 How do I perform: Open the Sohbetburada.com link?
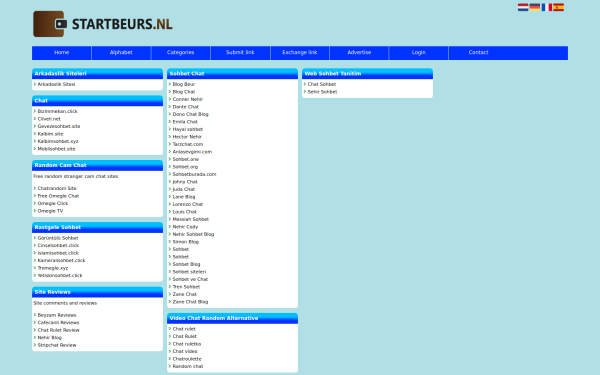tap(194, 174)
